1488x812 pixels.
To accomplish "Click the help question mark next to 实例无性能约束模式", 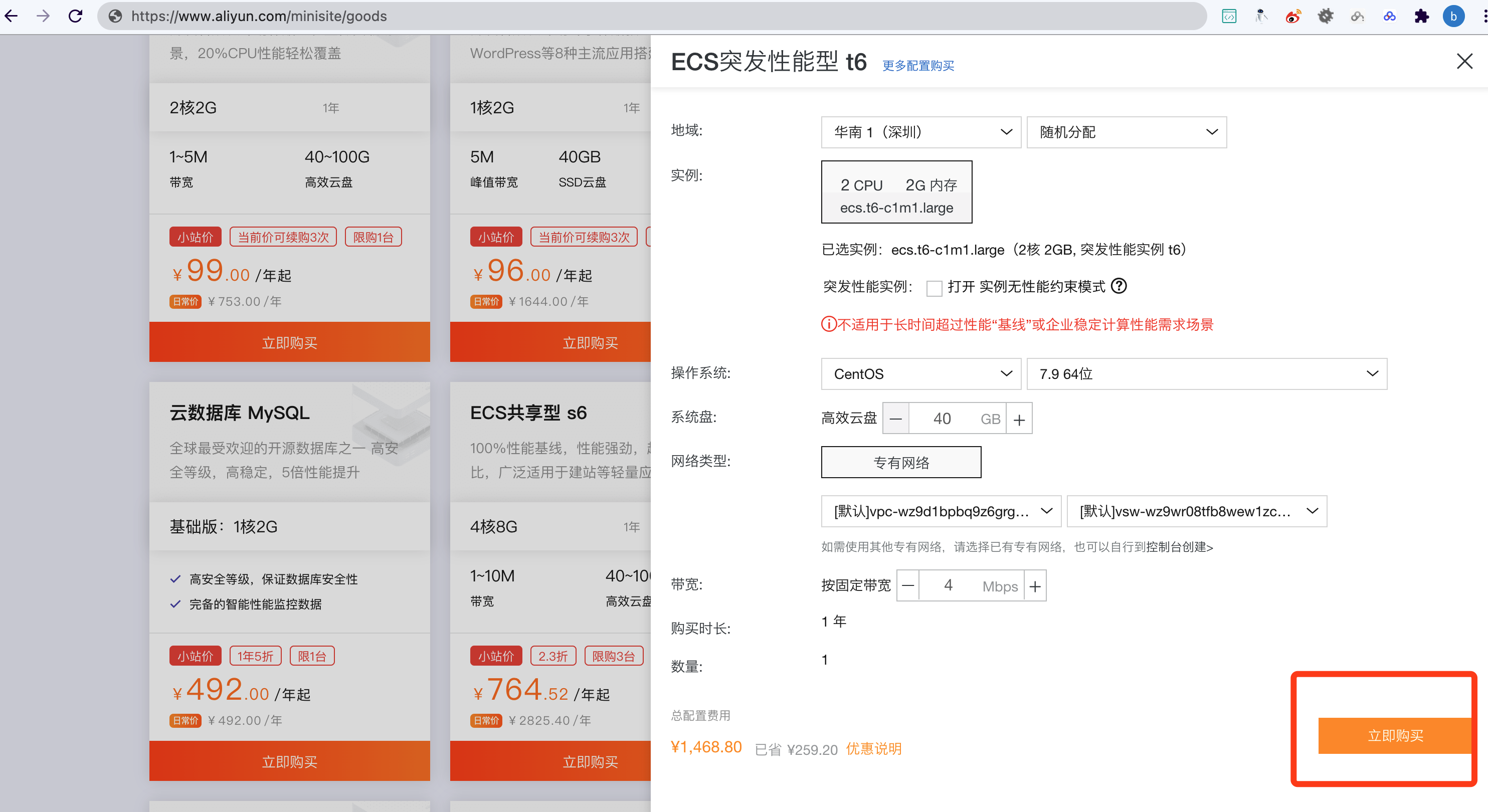I will point(1119,286).
